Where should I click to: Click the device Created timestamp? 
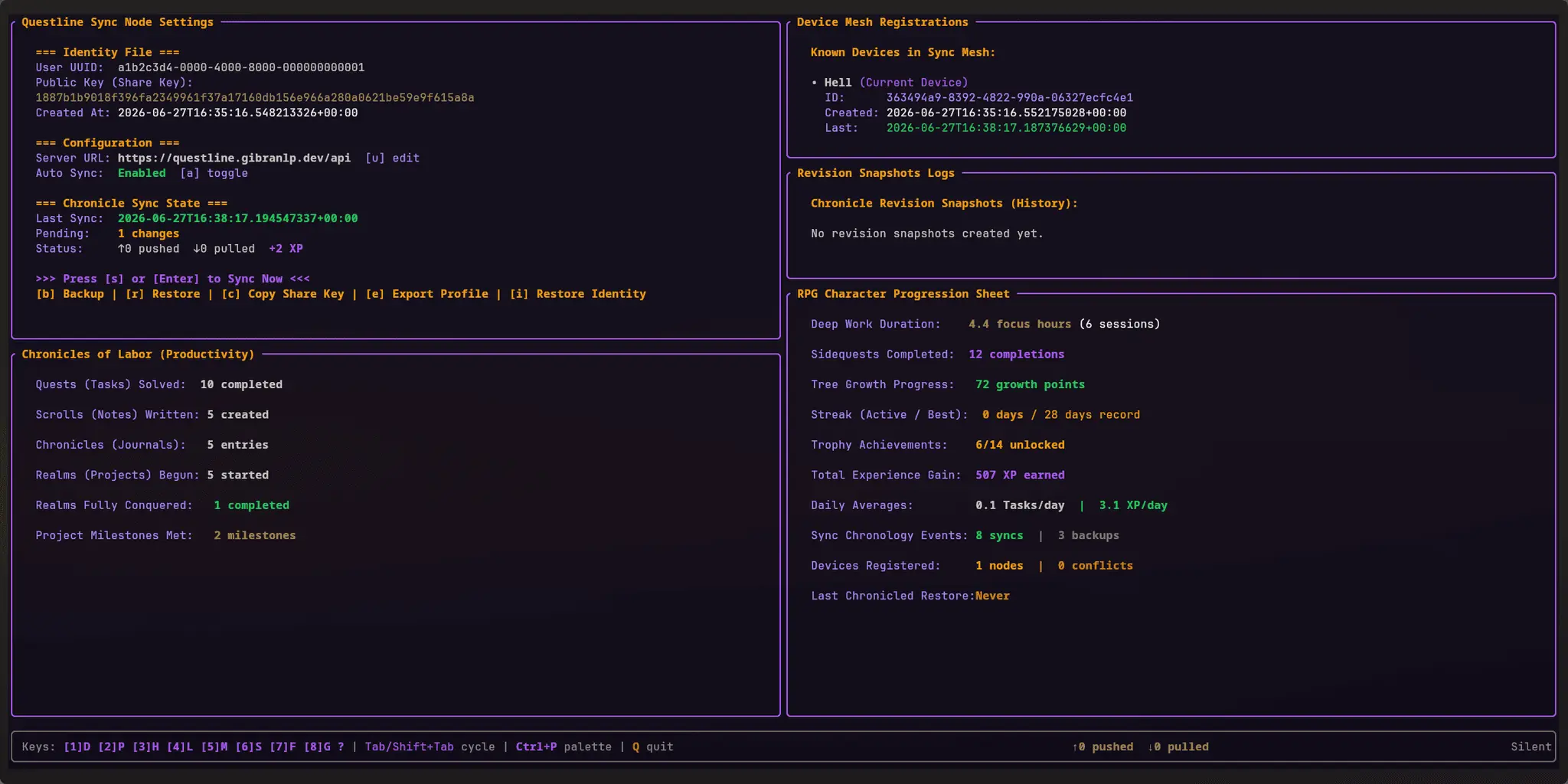click(x=1006, y=113)
